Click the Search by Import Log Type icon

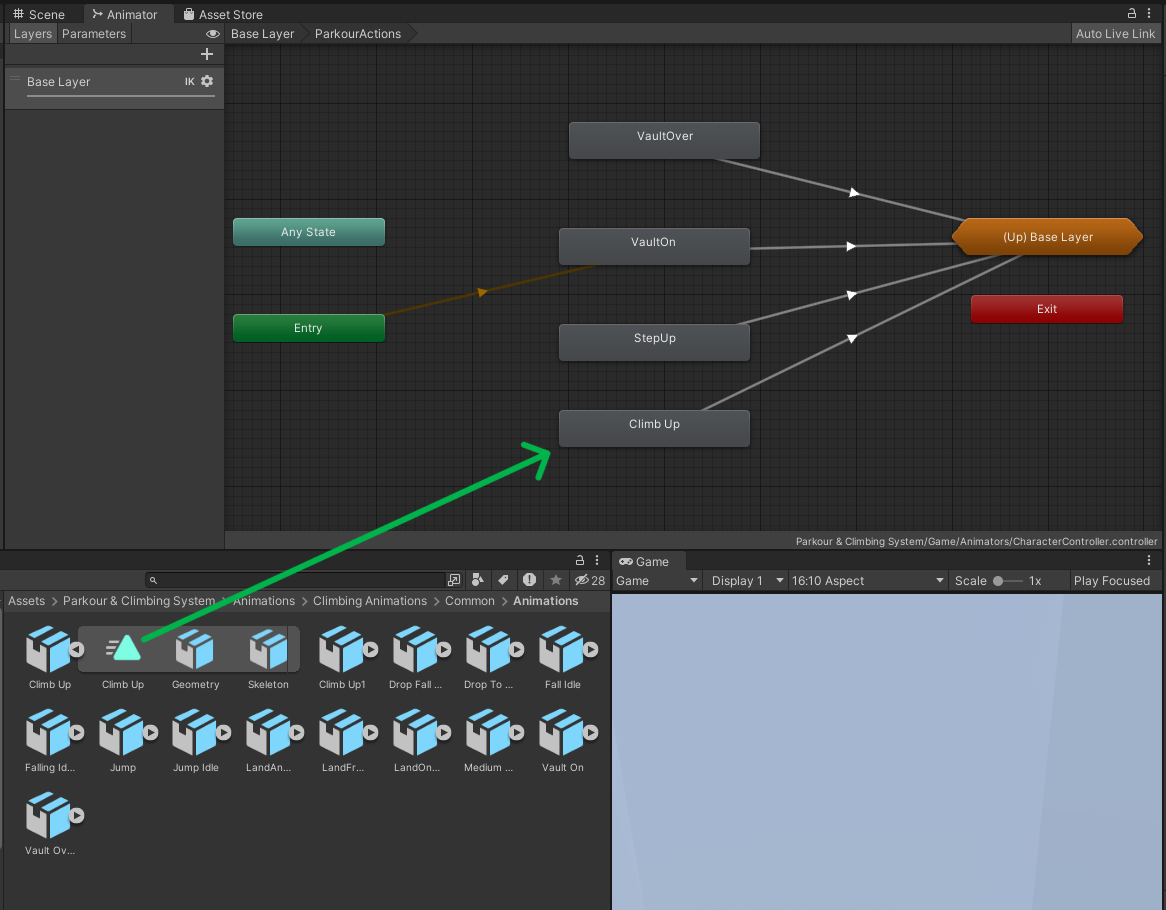tap(529, 580)
